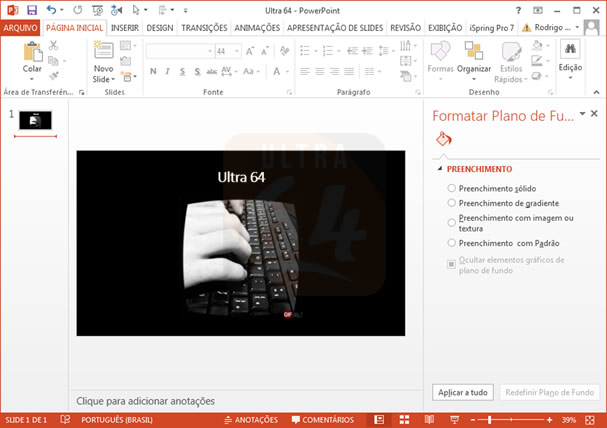Viewport: 607px width, 428px height.
Task: Select Preenchimento com imagem ou textura
Action: (x=510, y=223)
